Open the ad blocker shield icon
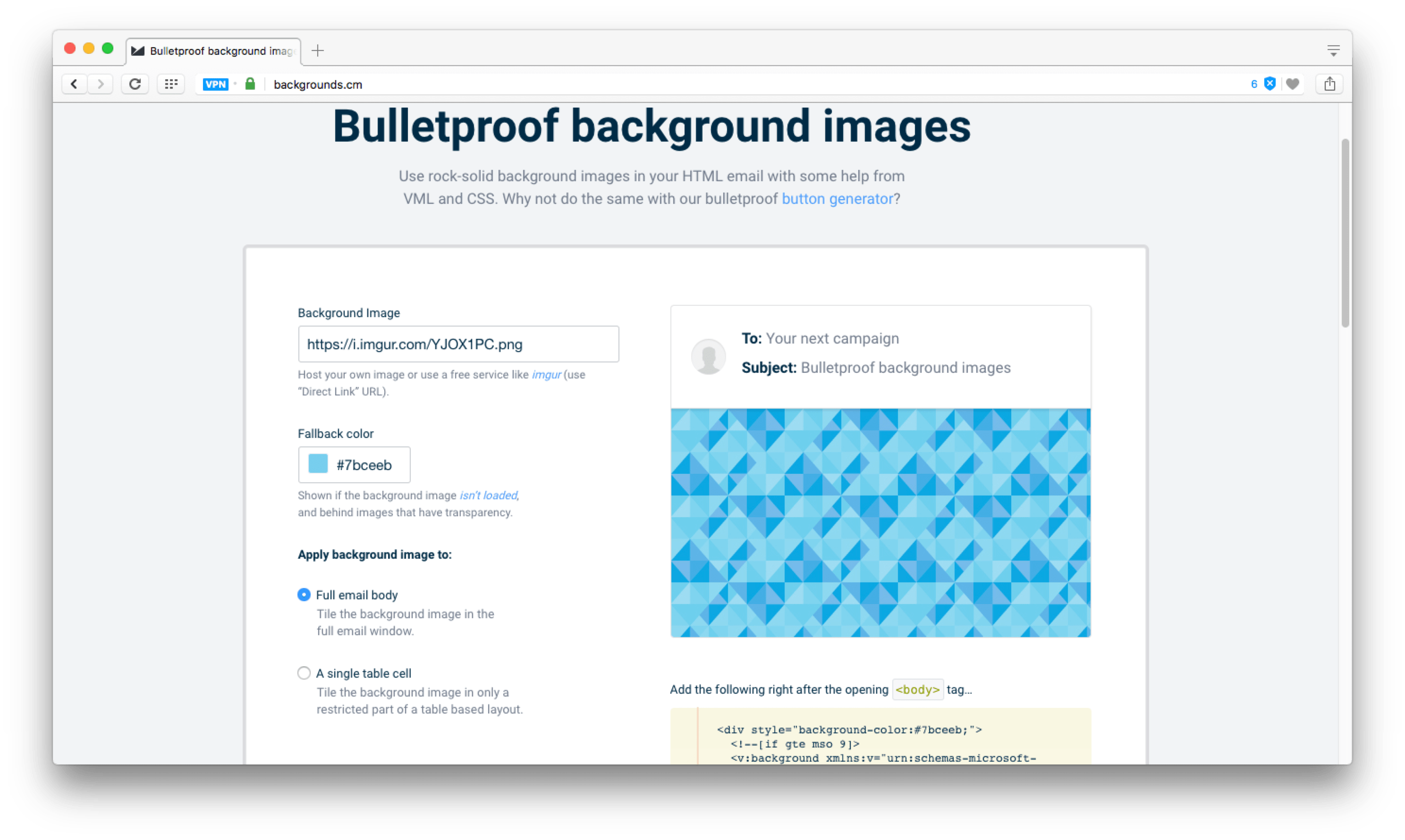 (1270, 84)
